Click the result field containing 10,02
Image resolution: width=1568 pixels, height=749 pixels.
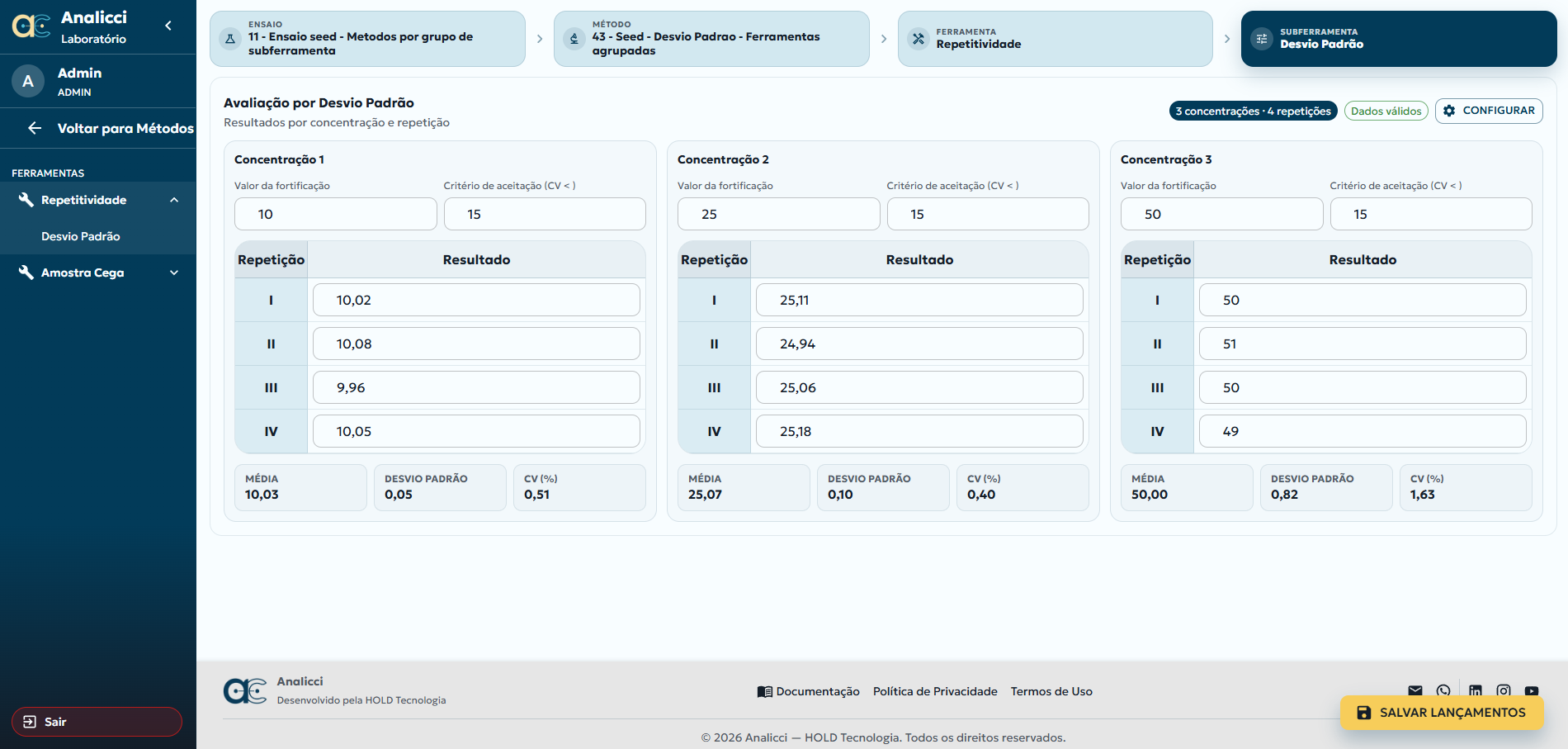476,300
